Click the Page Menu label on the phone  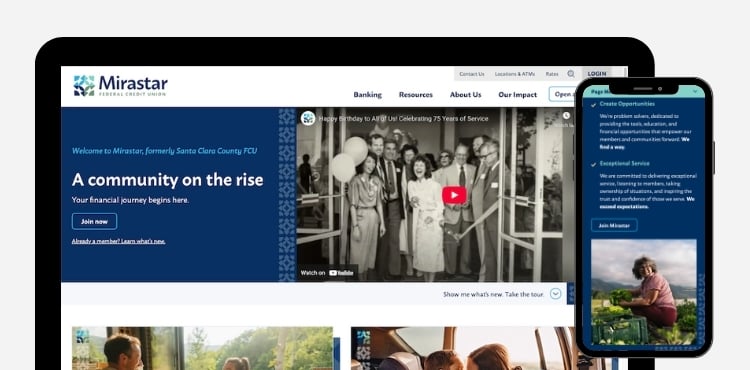pos(600,91)
